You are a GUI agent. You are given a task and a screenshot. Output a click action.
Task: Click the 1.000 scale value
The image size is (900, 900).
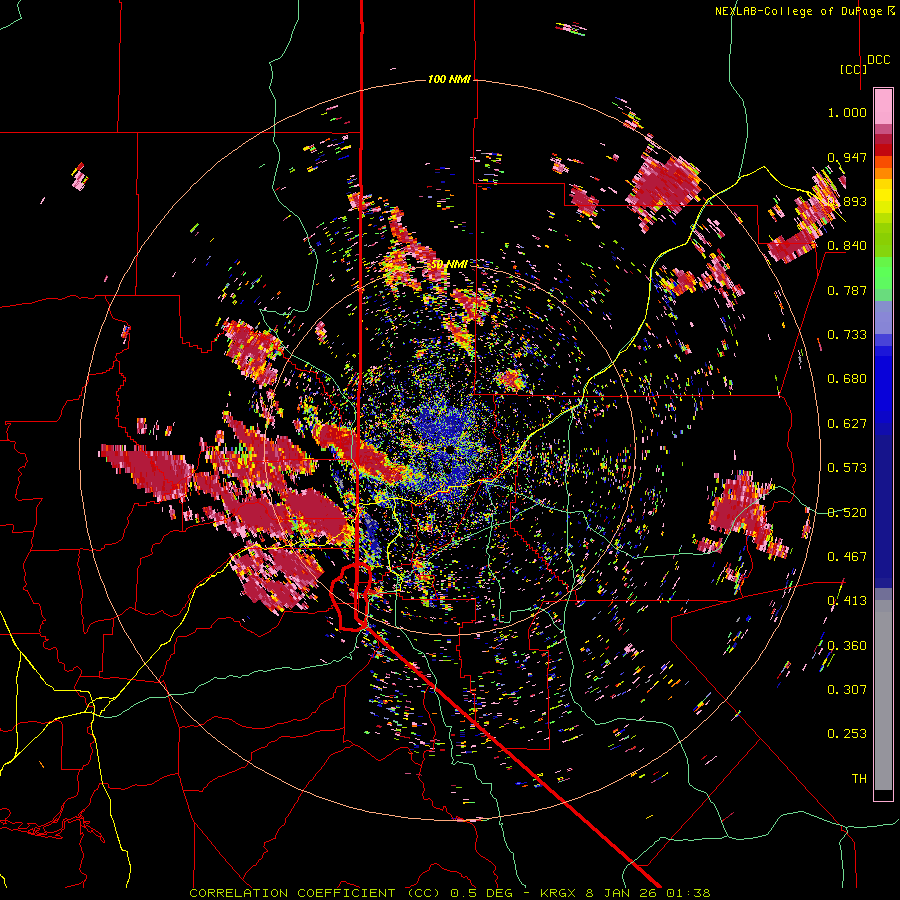tap(847, 112)
